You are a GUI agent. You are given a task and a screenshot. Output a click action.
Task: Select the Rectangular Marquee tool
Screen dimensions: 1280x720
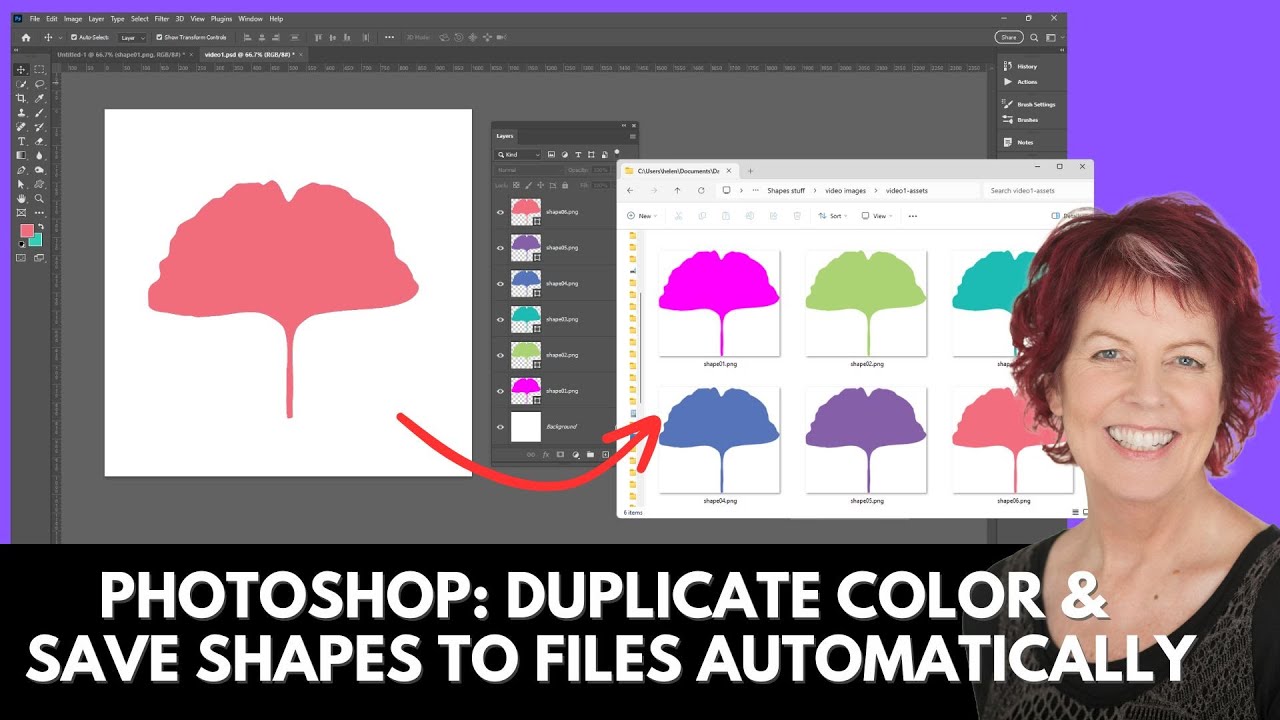click(39, 69)
